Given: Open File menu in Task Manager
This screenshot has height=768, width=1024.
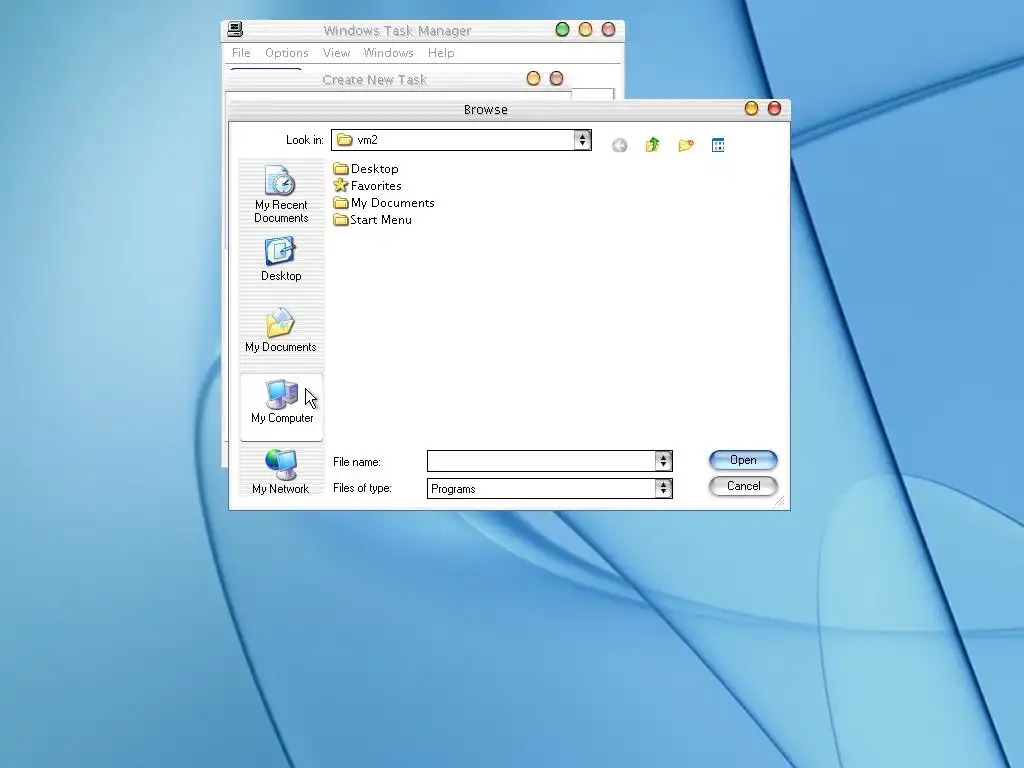Looking at the screenshot, I should [x=241, y=53].
